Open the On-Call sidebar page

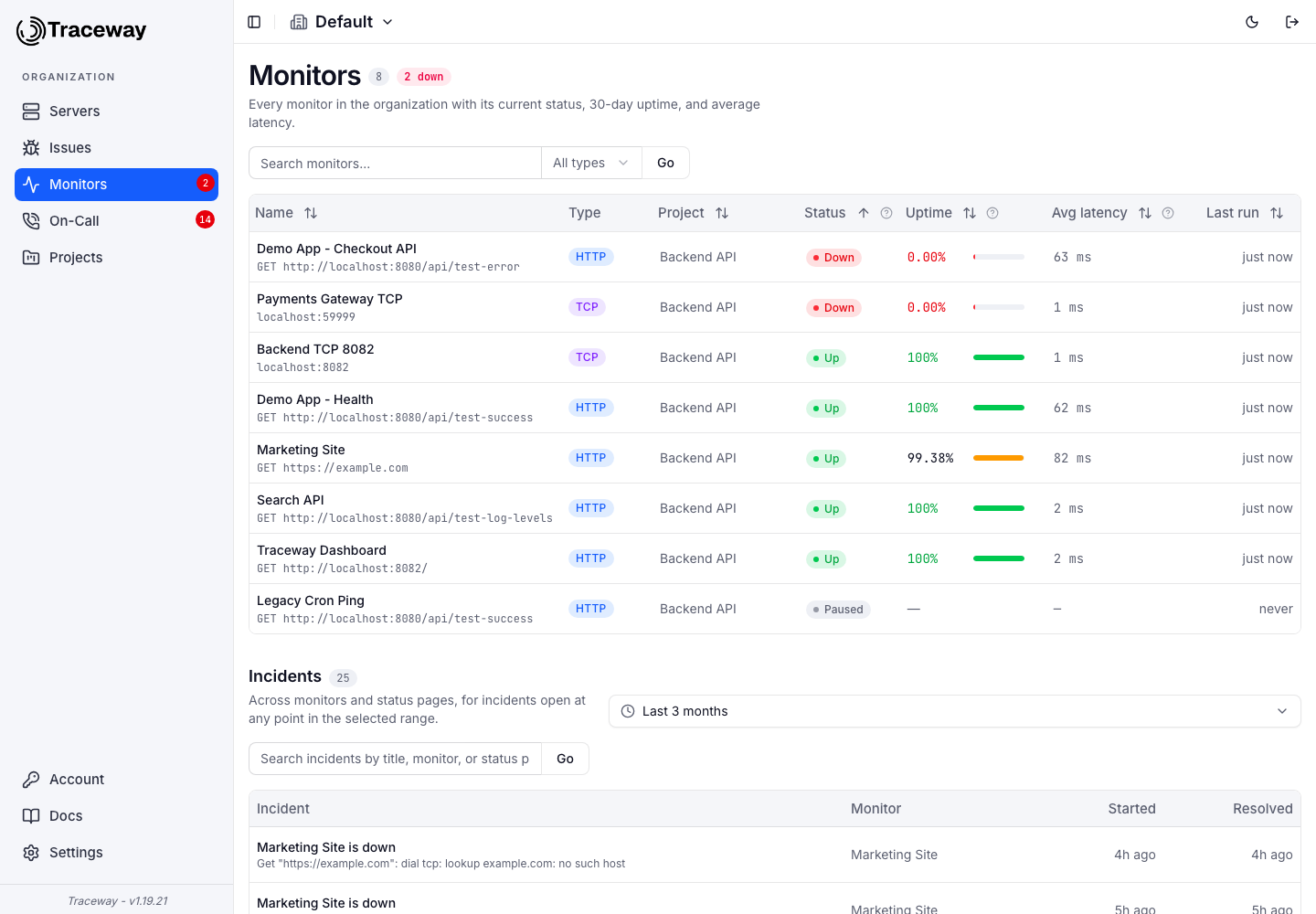click(x=116, y=221)
